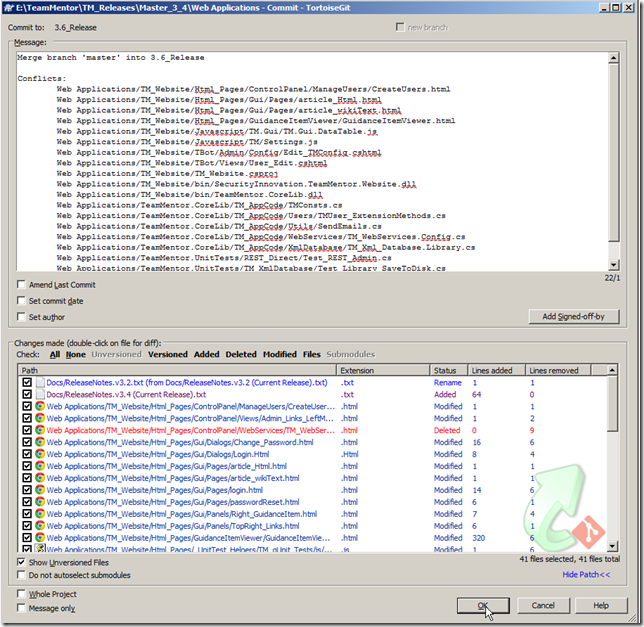Click inside the commit message text box
The width and height of the screenshot is (644, 627).
310,160
